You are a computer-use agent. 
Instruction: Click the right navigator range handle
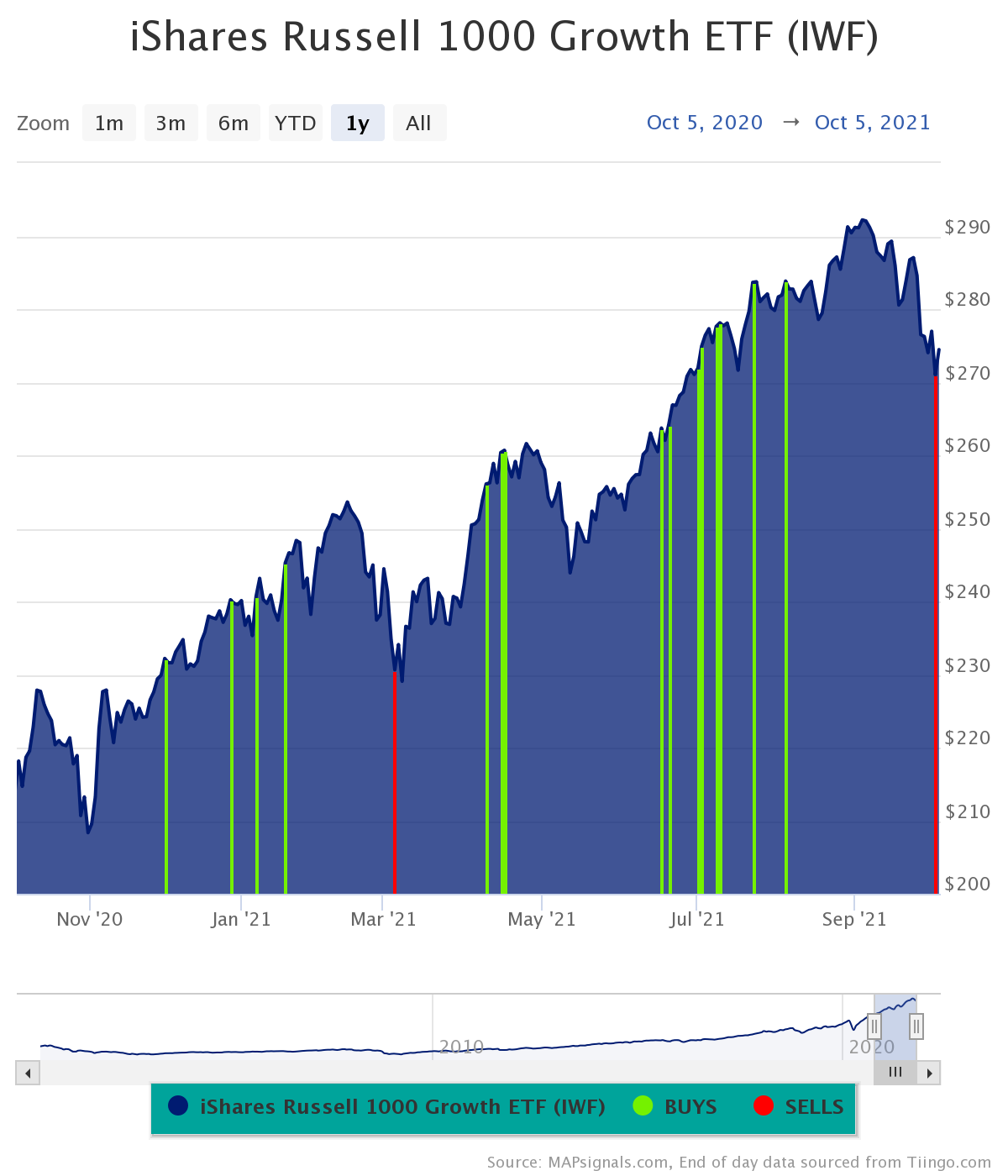pyautogui.click(x=916, y=1026)
